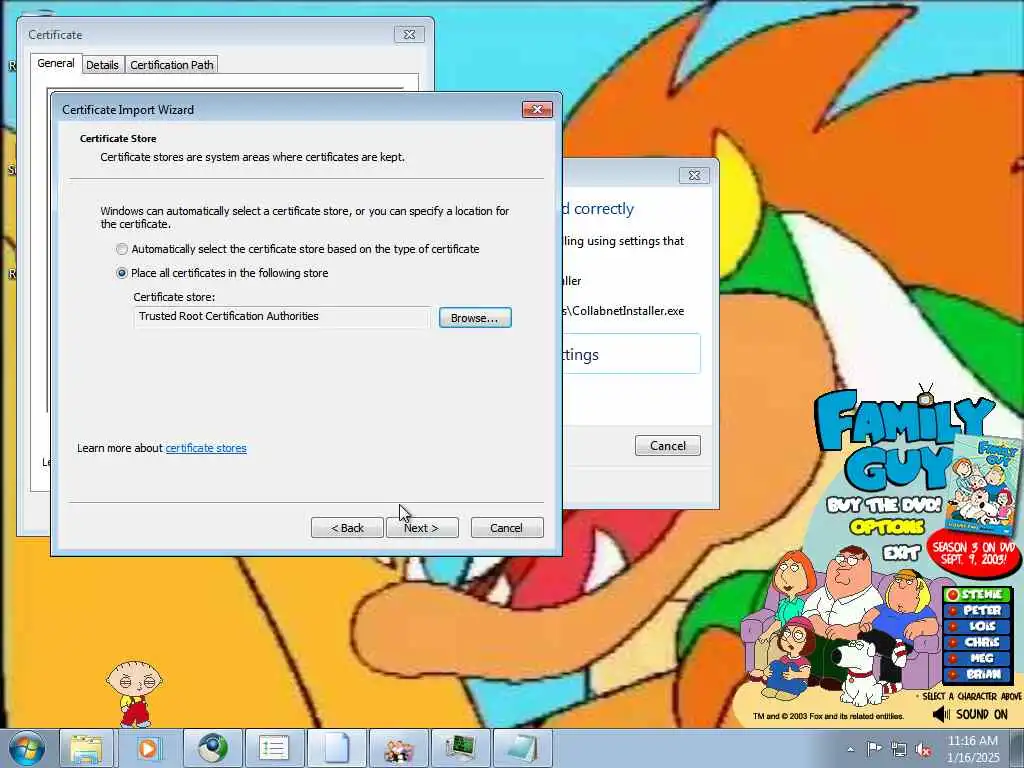1024x768 pixels.
Task: Open the blue-green globe browser taskbar icon
Action: pos(212,748)
